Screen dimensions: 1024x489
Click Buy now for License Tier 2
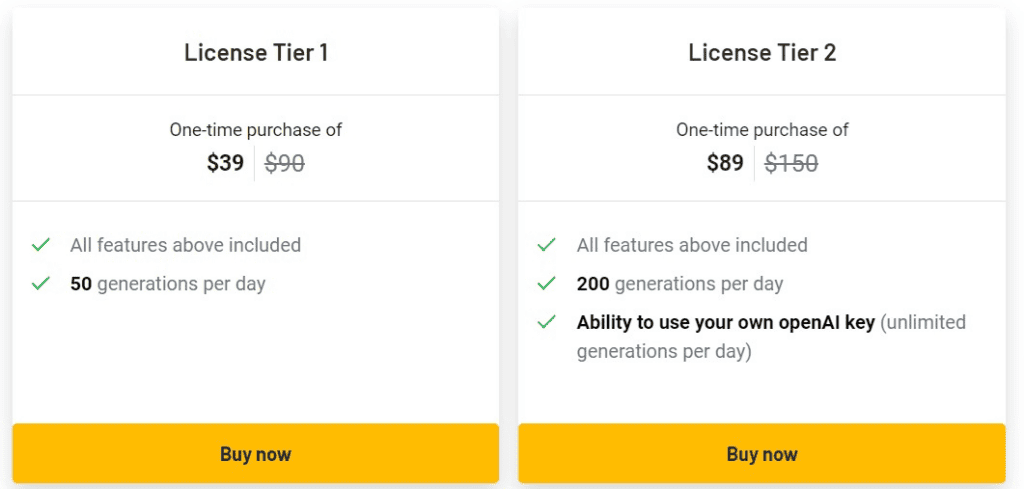(762, 453)
